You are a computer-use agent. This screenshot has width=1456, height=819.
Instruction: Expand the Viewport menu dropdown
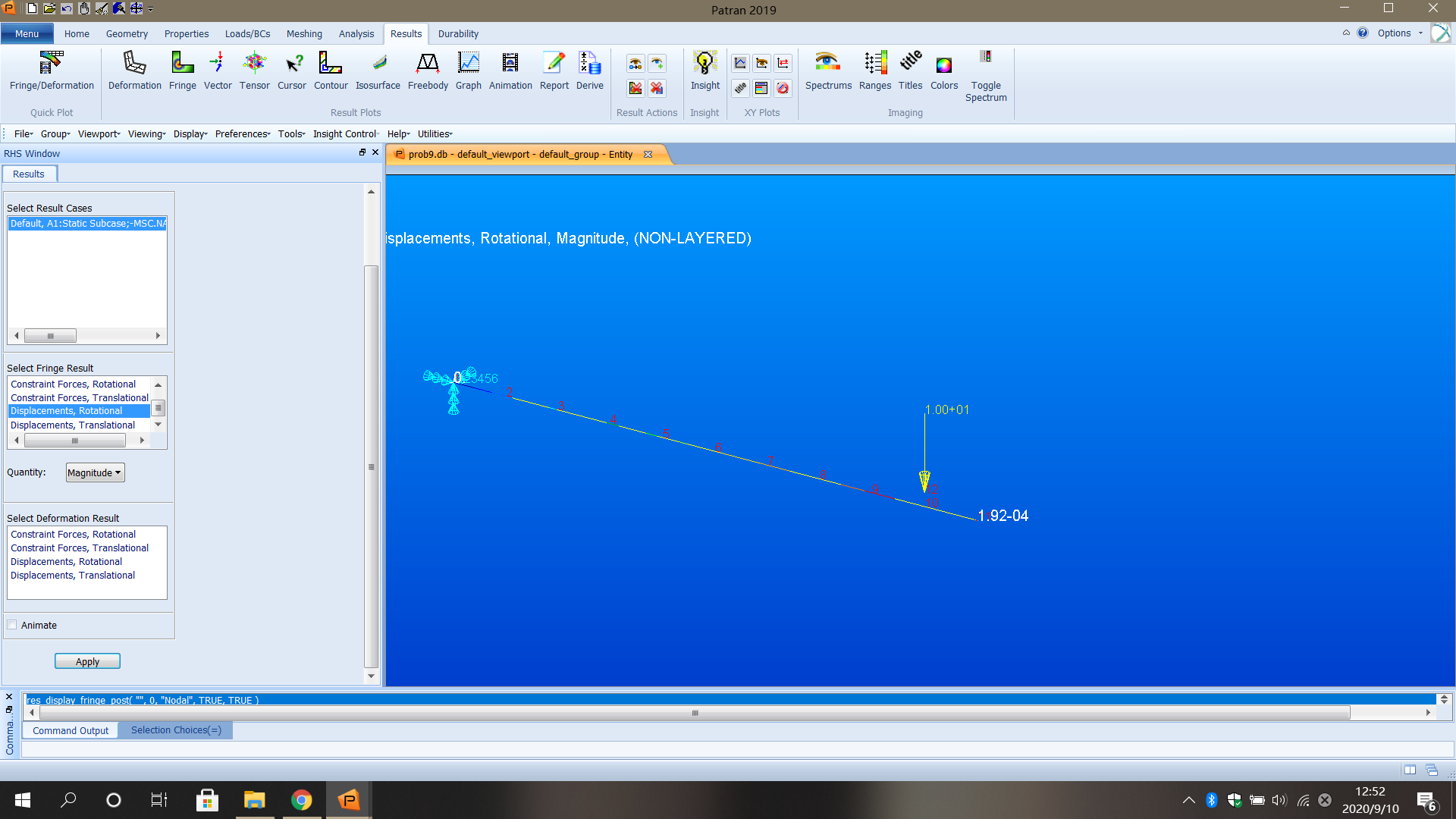click(99, 133)
